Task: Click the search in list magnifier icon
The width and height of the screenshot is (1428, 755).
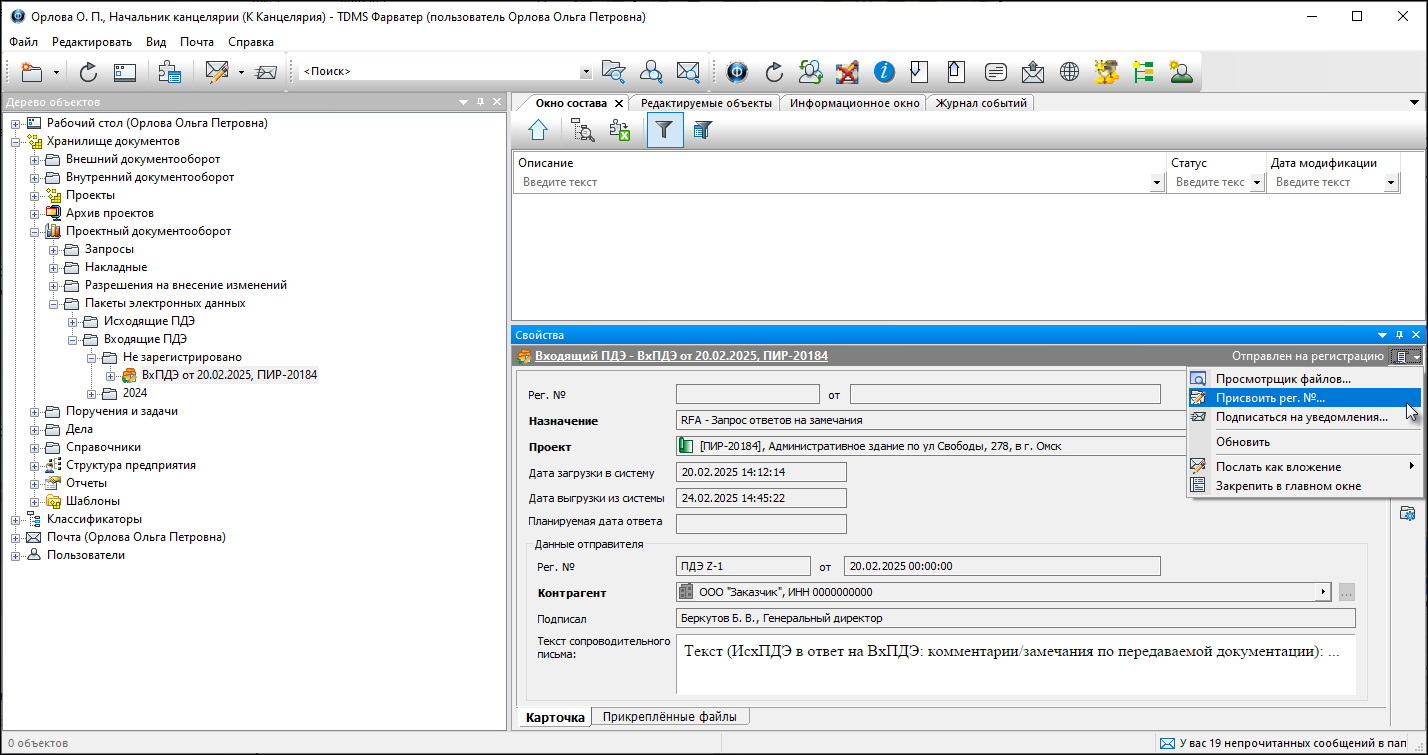Action: point(583,130)
